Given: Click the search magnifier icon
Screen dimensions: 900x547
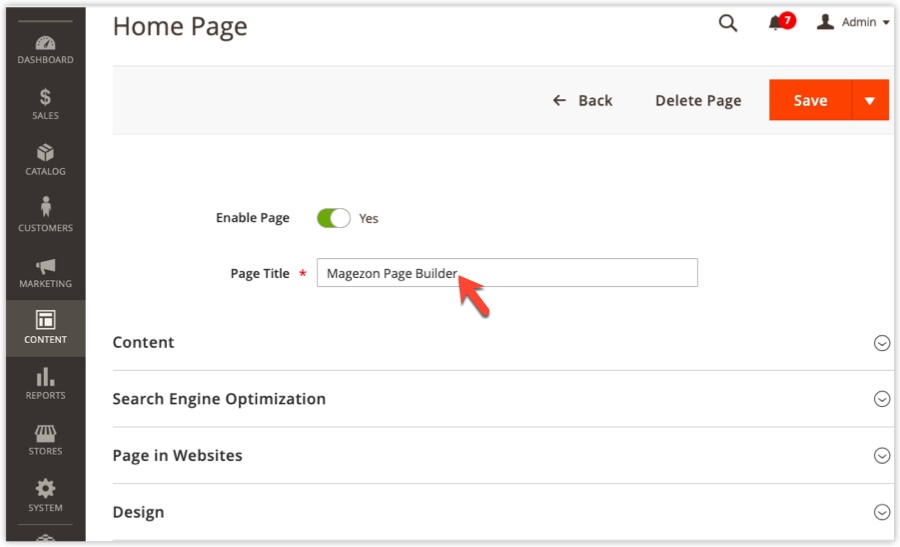Looking at the screenshot, I should tap(728, 23).
